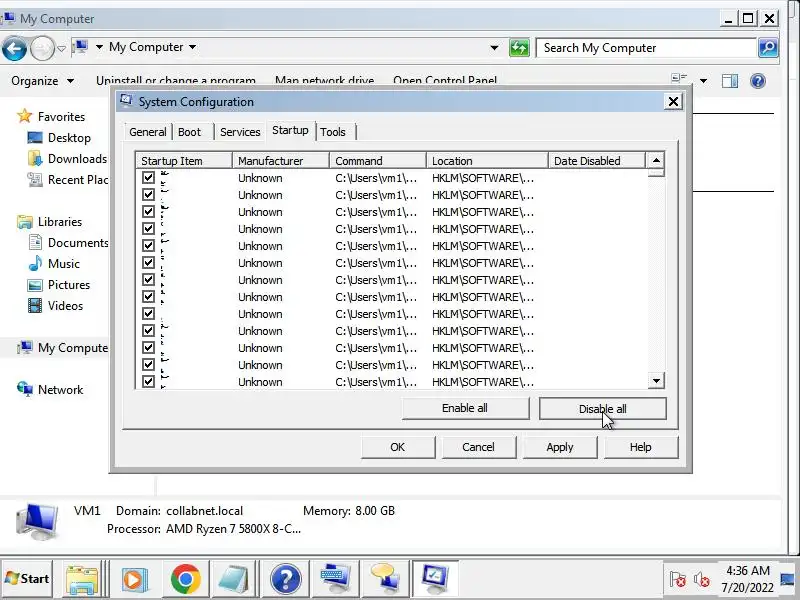Confirm with the OK button
This screenshot has height=600, width=800.
click(397, 447)
